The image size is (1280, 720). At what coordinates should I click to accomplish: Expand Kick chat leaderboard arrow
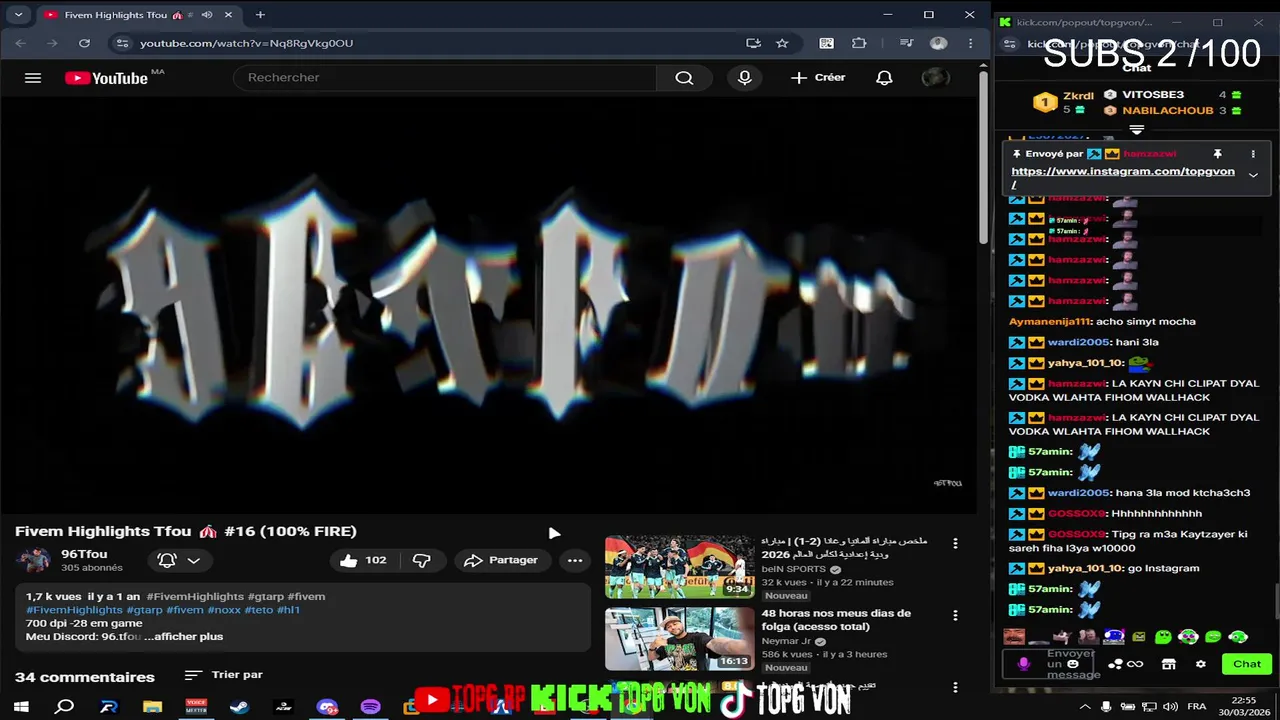[x=1136, y=130]
